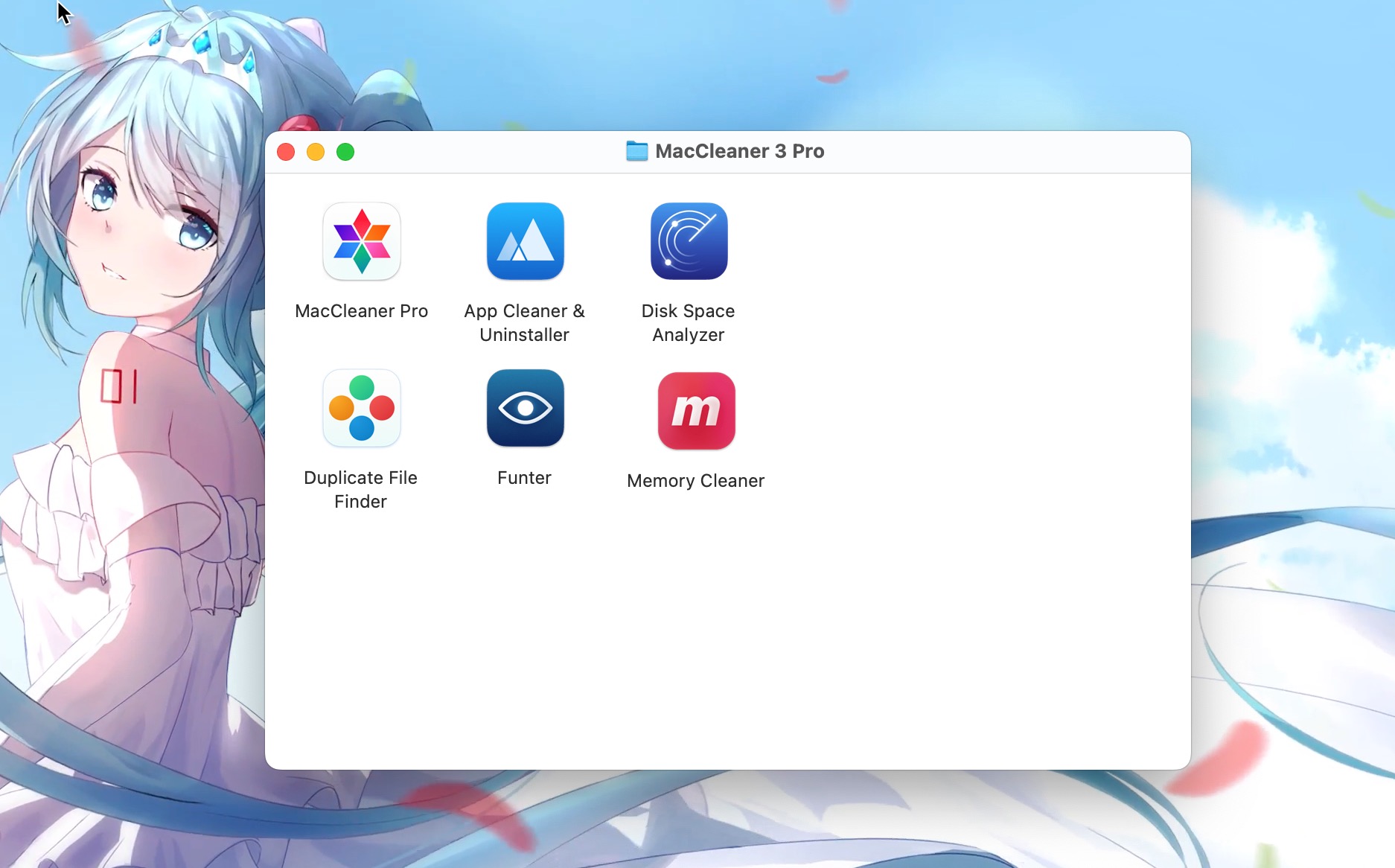1395x868 pixels.
Task: Click the "Disk Space Analyzer" text label
Action: [x=689, y=323]
